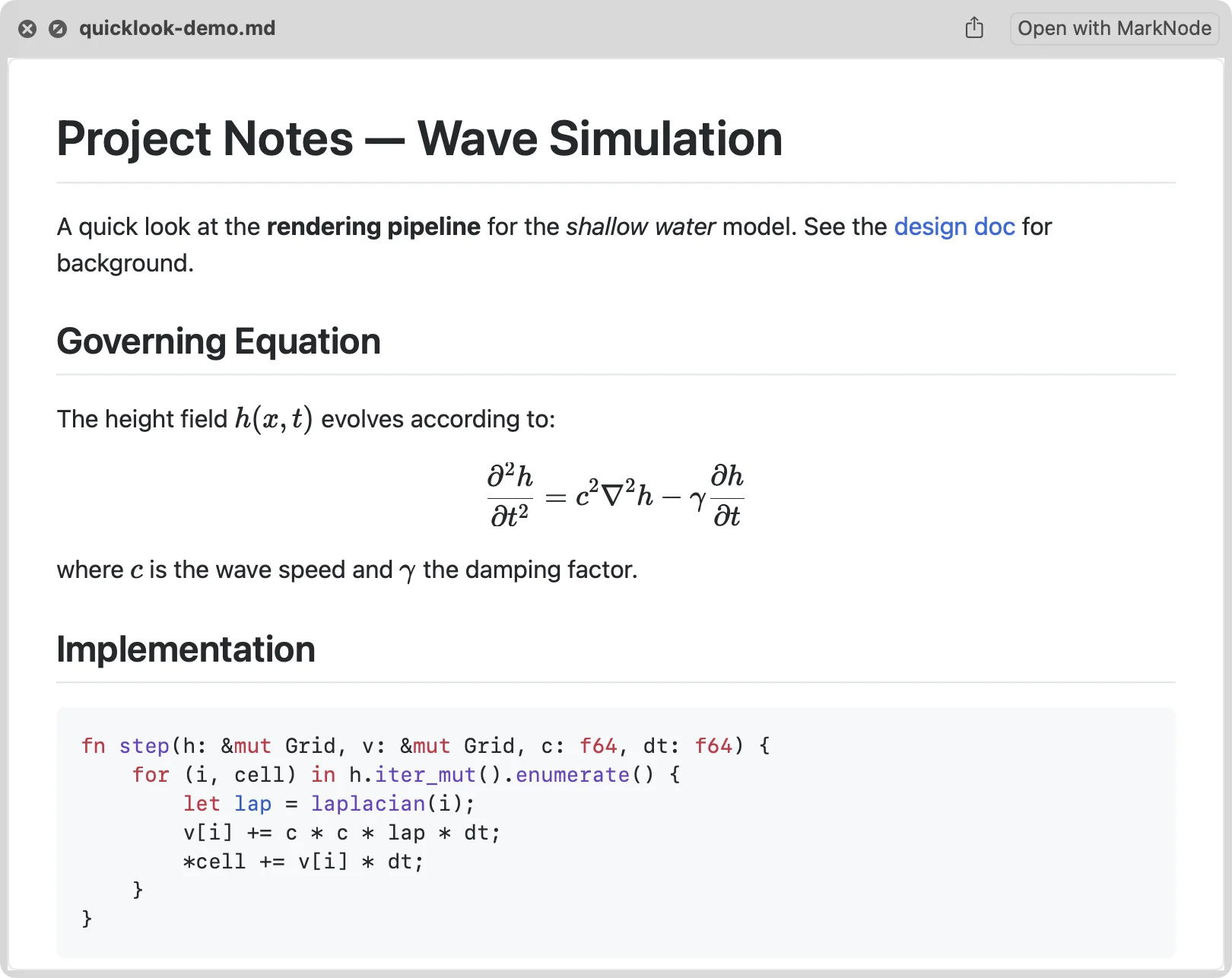This screenshot has height=978, width=1232.
Task: Click the enumerate method in the for loop
Action: tap(573, 775)
